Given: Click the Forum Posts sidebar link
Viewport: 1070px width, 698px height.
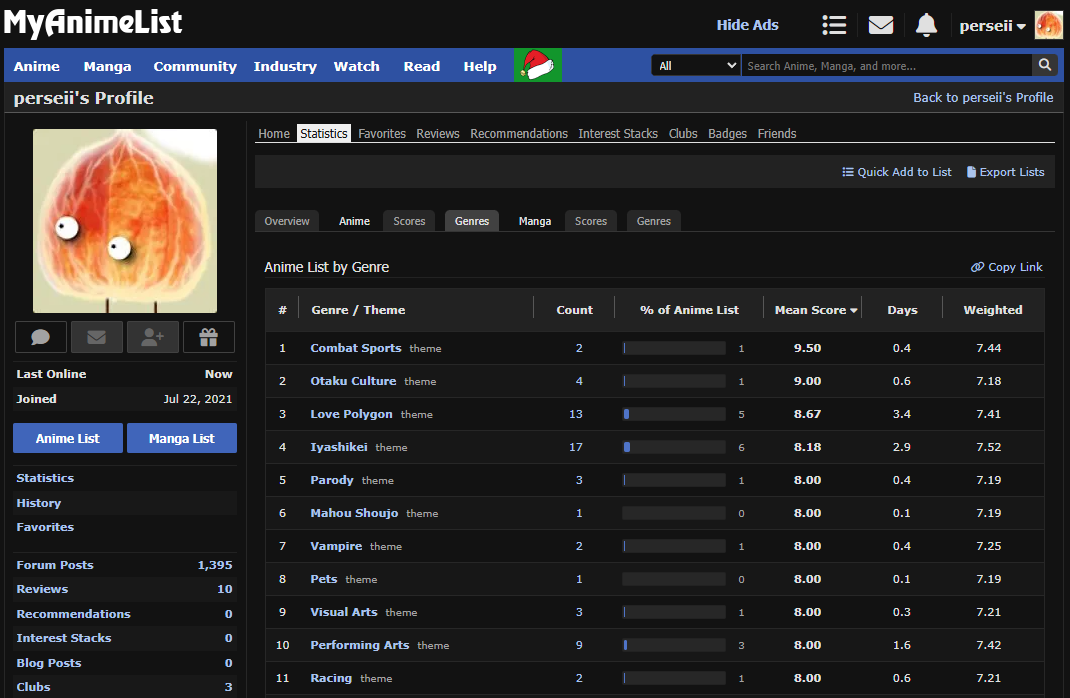Looking at the screenshot, I should [x=55, y=565].
